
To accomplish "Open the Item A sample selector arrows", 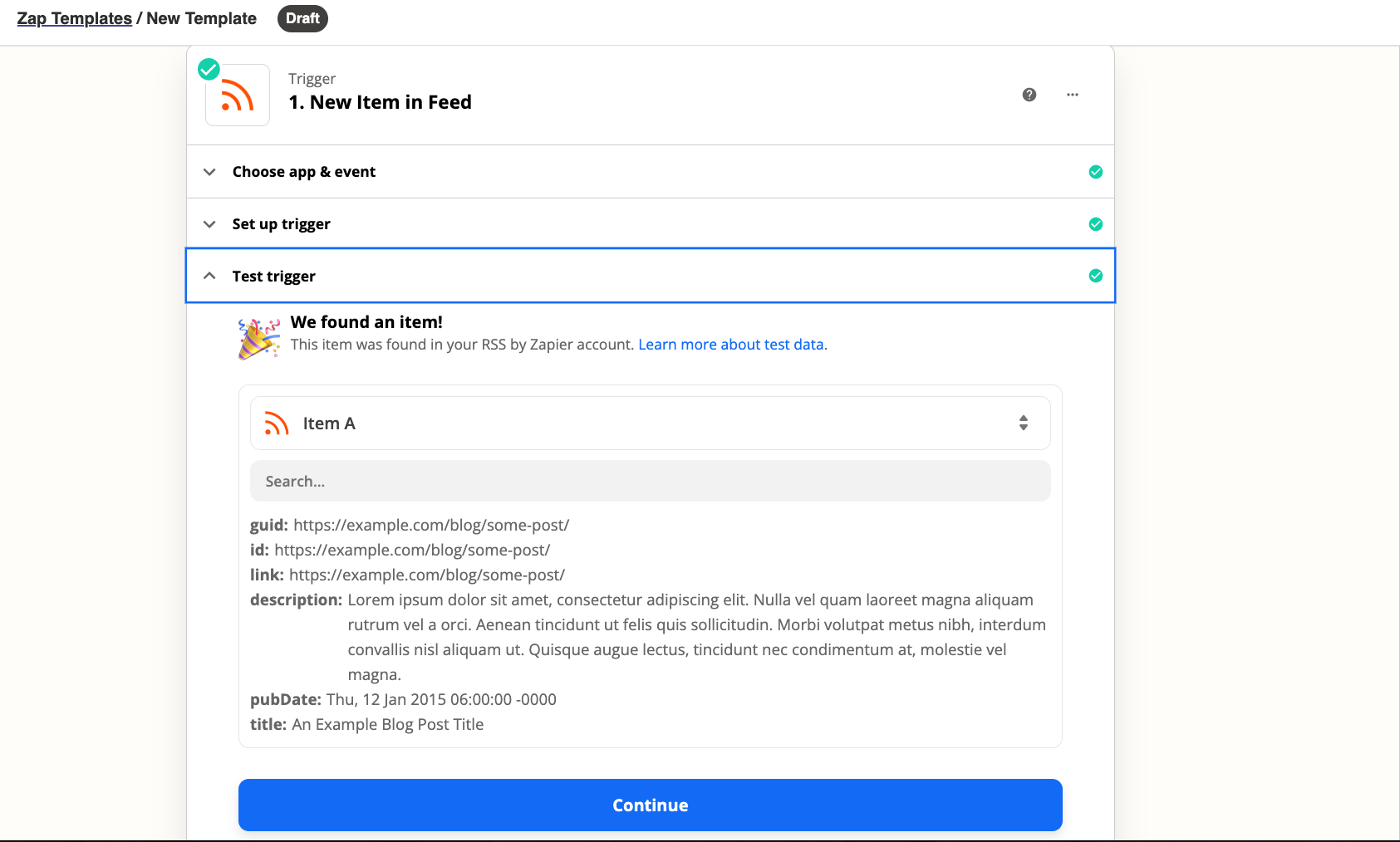I will (x=1024, y=423).
